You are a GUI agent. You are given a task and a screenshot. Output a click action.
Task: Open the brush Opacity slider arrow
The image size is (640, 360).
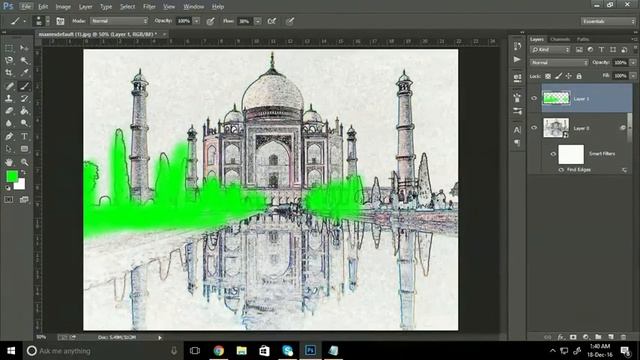tap(197, 21)
